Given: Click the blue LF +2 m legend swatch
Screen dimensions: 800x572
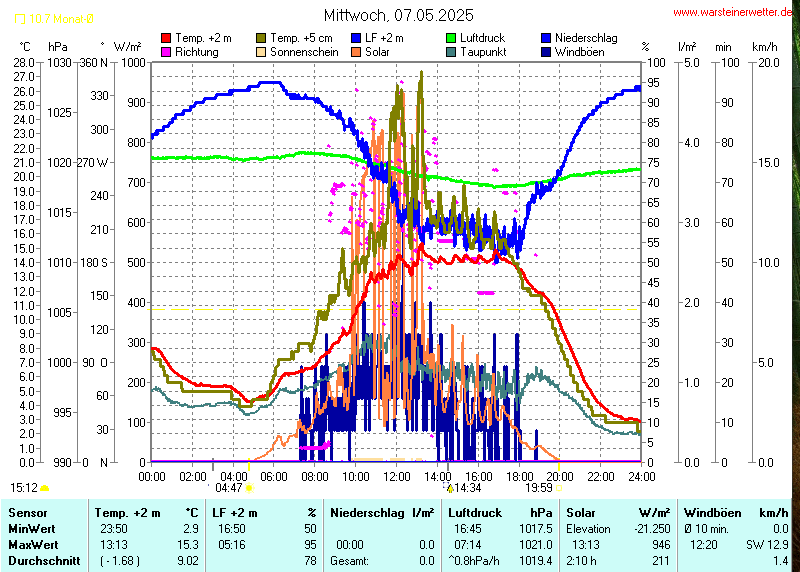Looking at the screenshot, I should click(x=356, y=38).
